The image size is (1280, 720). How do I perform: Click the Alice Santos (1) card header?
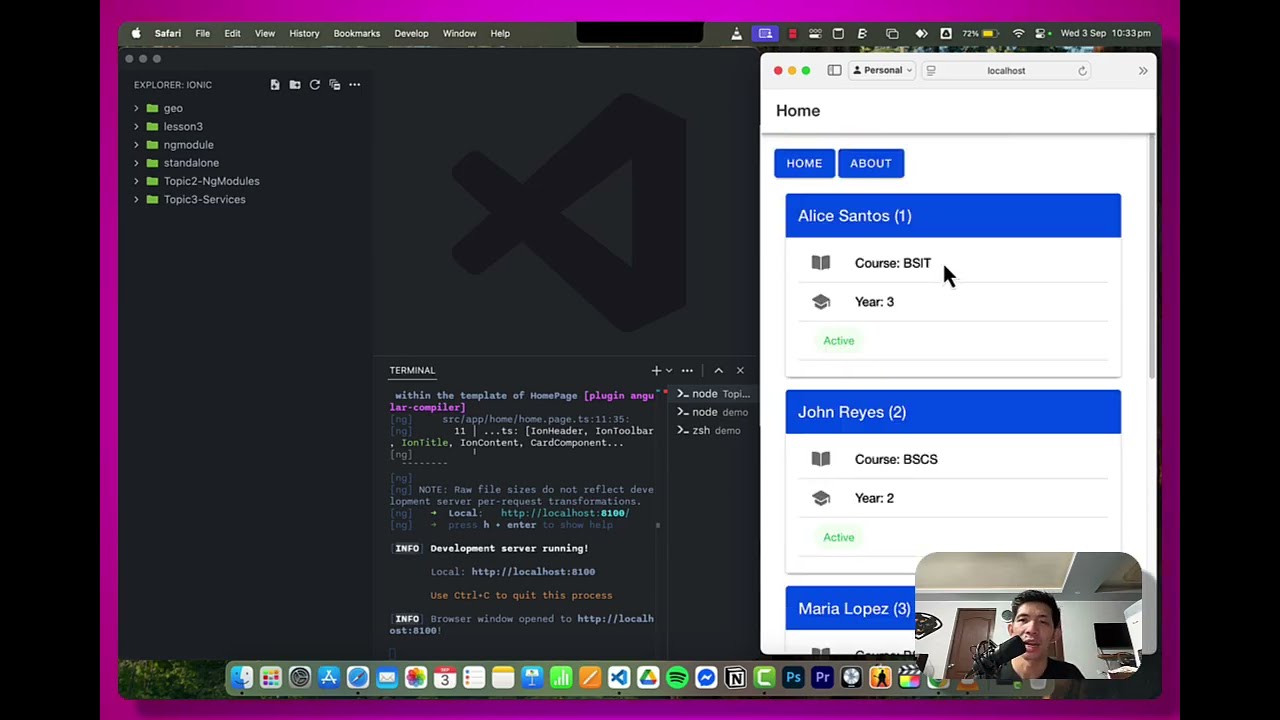(953, 216)
